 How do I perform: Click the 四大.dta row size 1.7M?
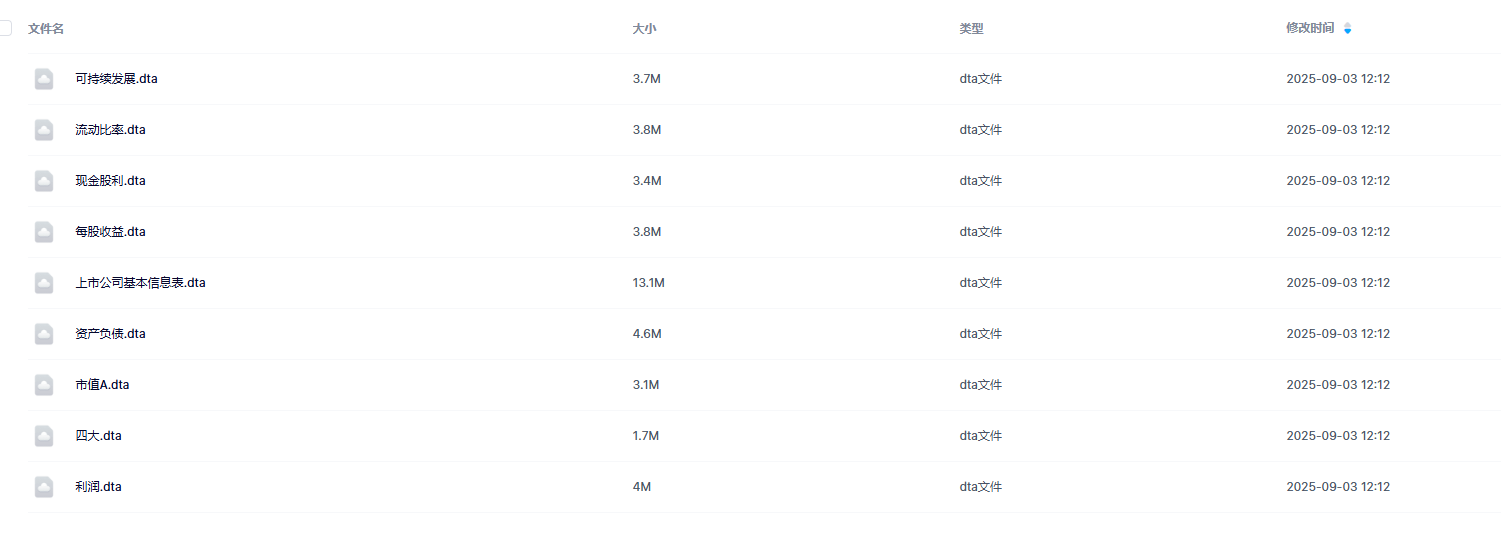point(645,436)
